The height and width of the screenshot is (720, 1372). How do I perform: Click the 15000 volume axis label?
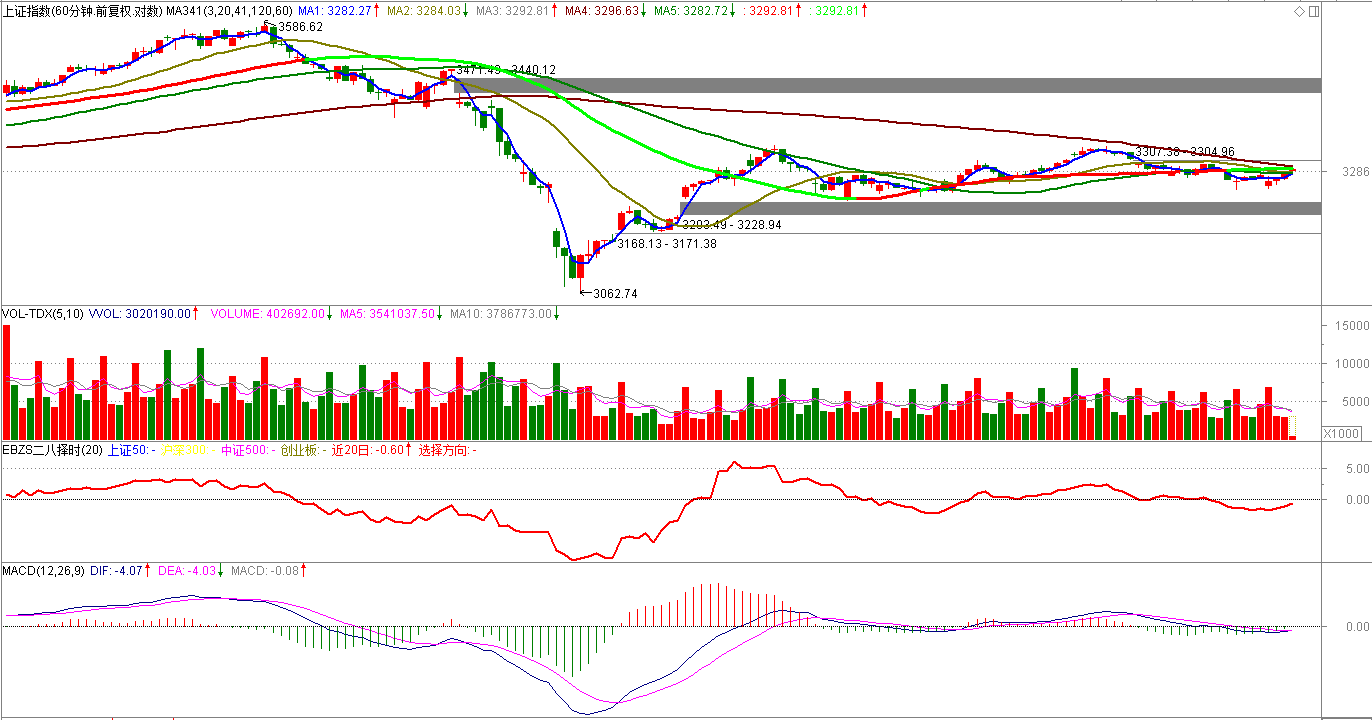point(1351,326)
